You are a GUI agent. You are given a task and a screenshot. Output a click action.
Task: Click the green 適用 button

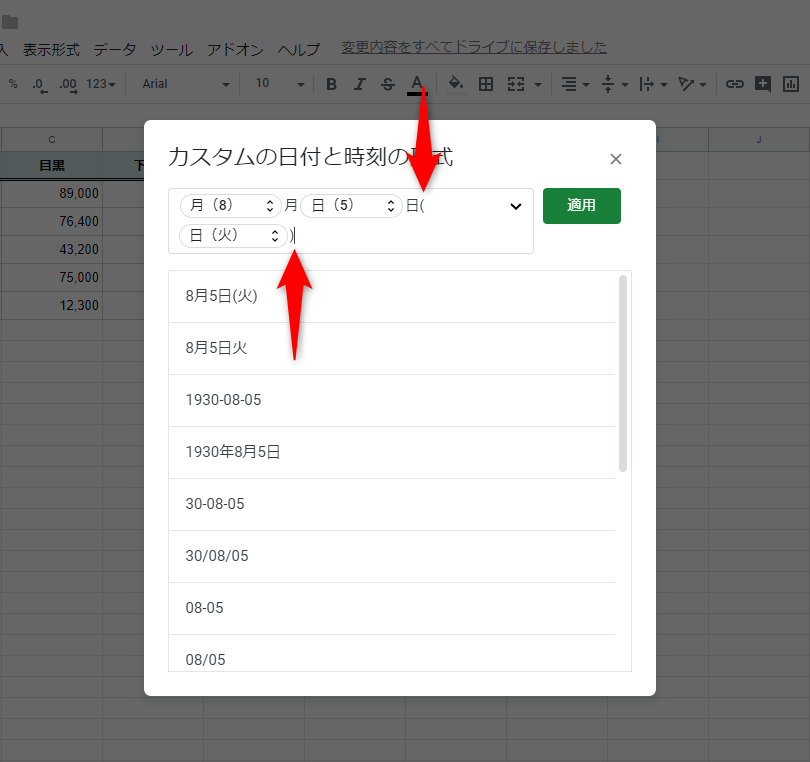582,206
